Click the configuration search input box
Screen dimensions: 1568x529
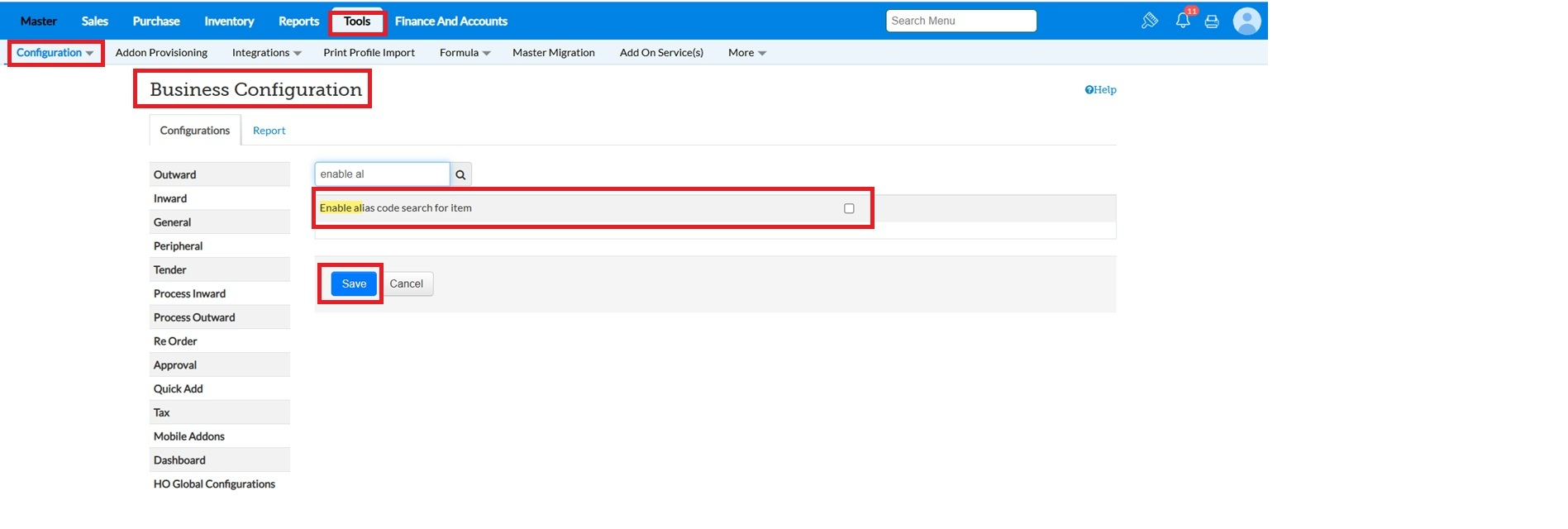click(382, 174)
